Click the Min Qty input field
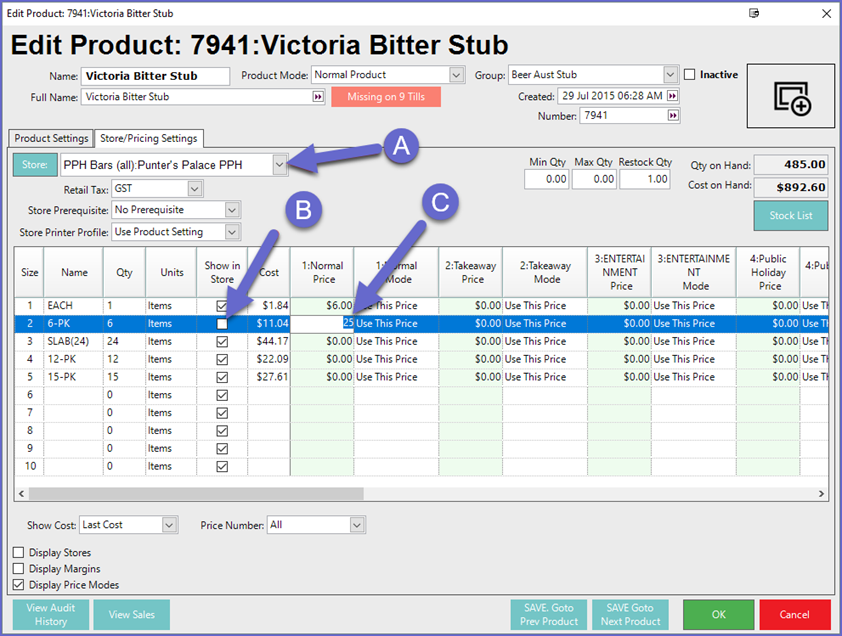 [546, 179]
